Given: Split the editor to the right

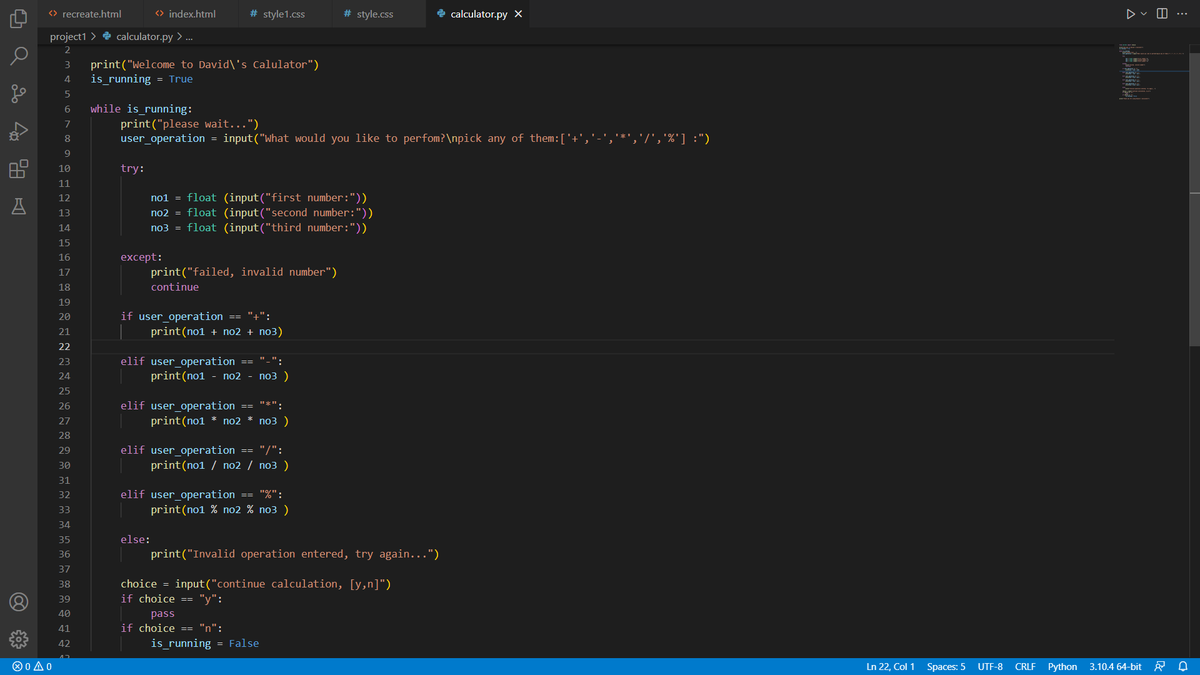Looking at the screenshot, I should coord(1162,14).
